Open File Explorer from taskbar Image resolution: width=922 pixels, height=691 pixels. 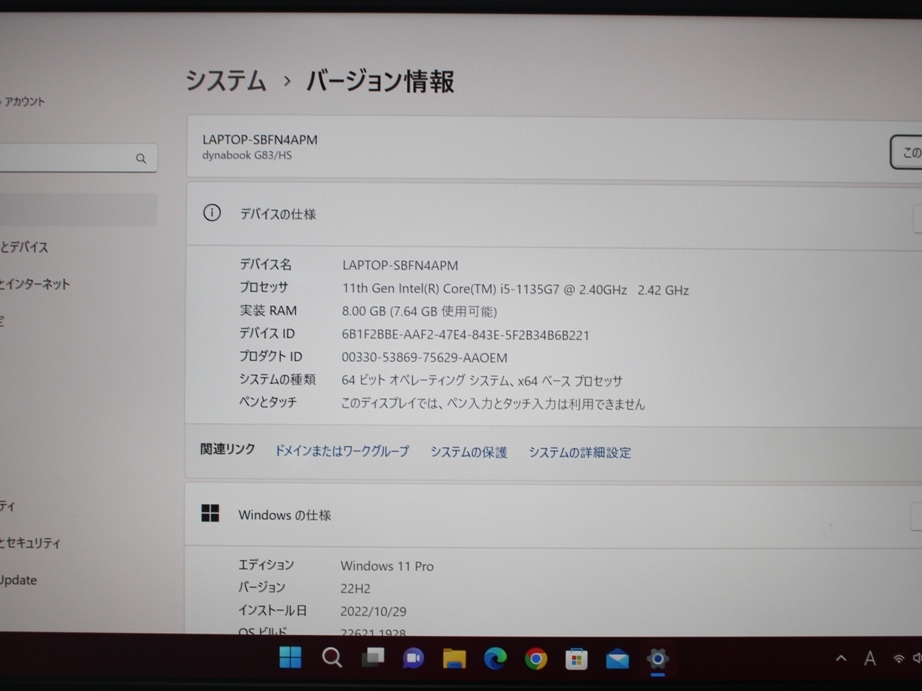click(455, 659)
